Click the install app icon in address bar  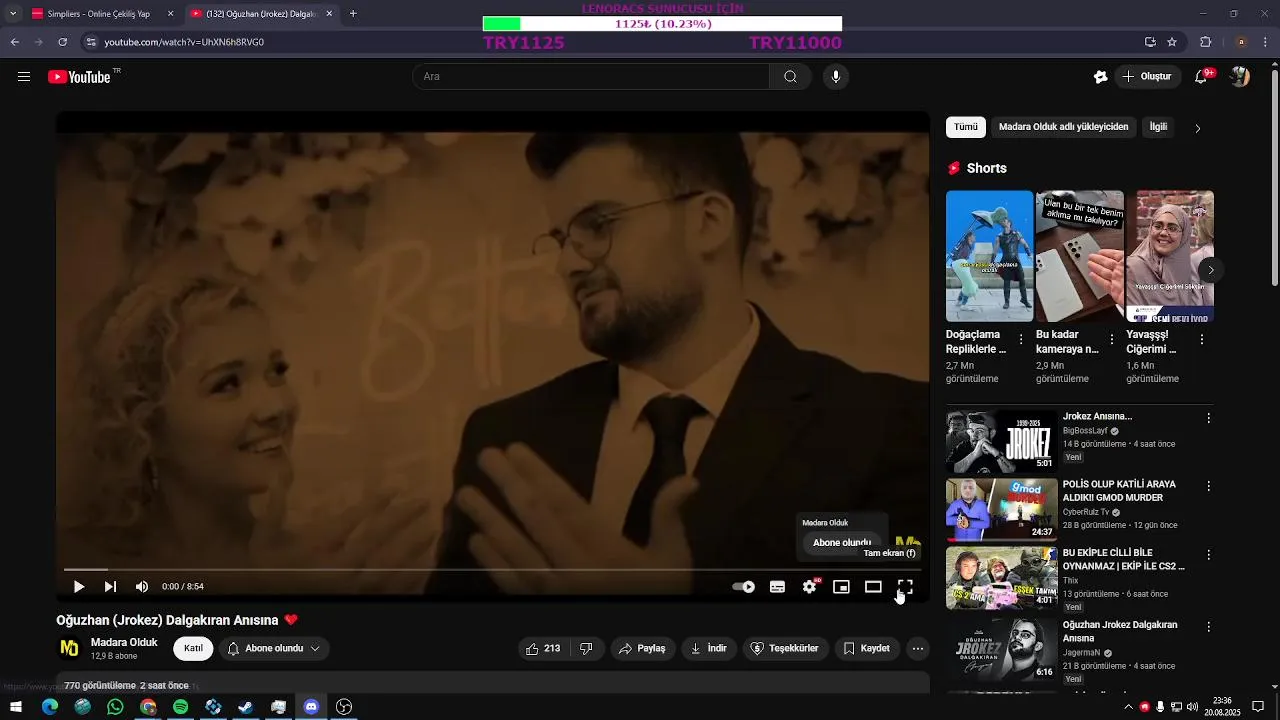tap(1150, 42)
